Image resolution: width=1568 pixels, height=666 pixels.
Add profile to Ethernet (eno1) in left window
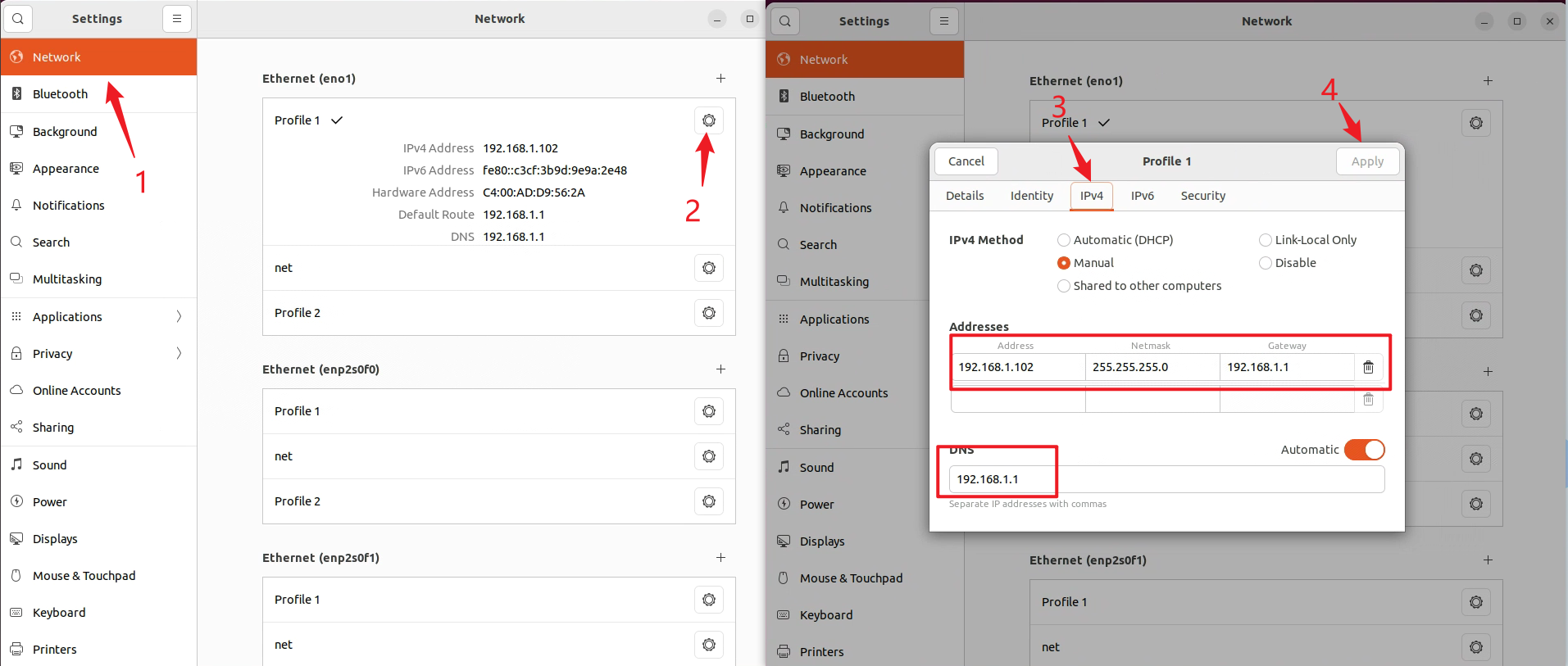point(720,79)
